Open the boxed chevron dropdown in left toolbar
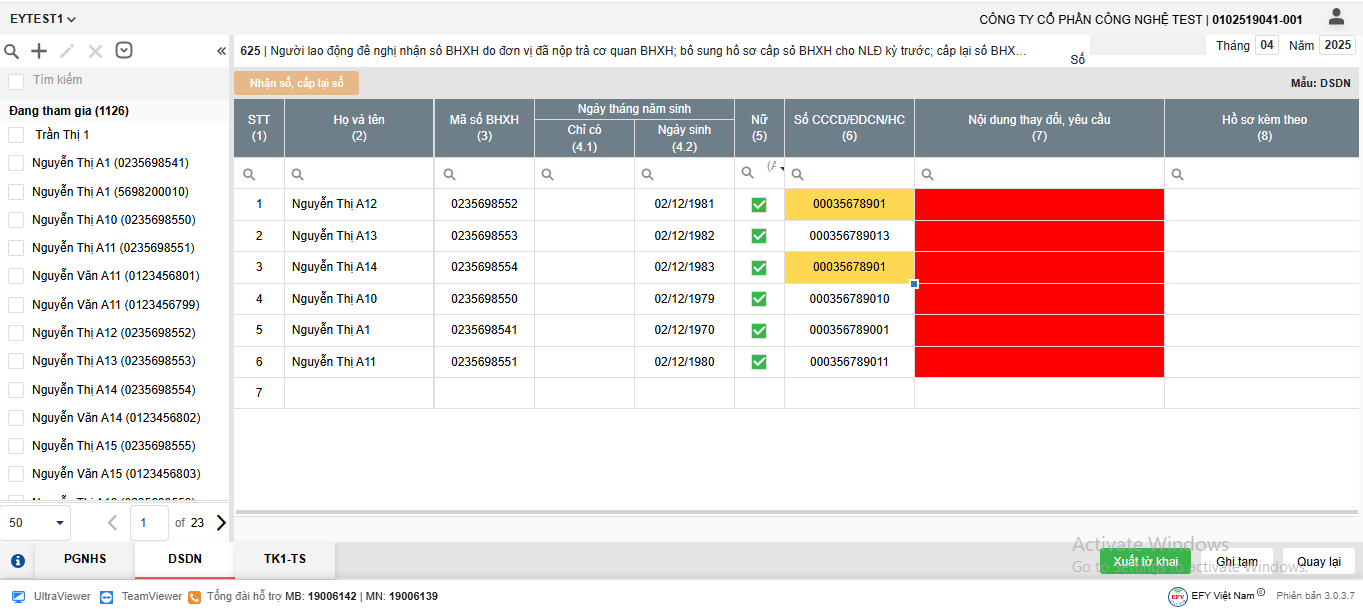 click(124, 51)
